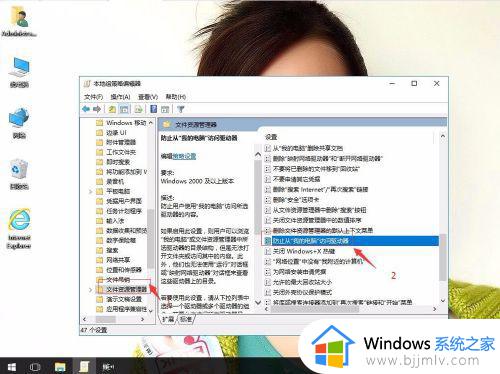Toggle the action pane toolbar icon
The image size is (500, 374).
point(165,109)
